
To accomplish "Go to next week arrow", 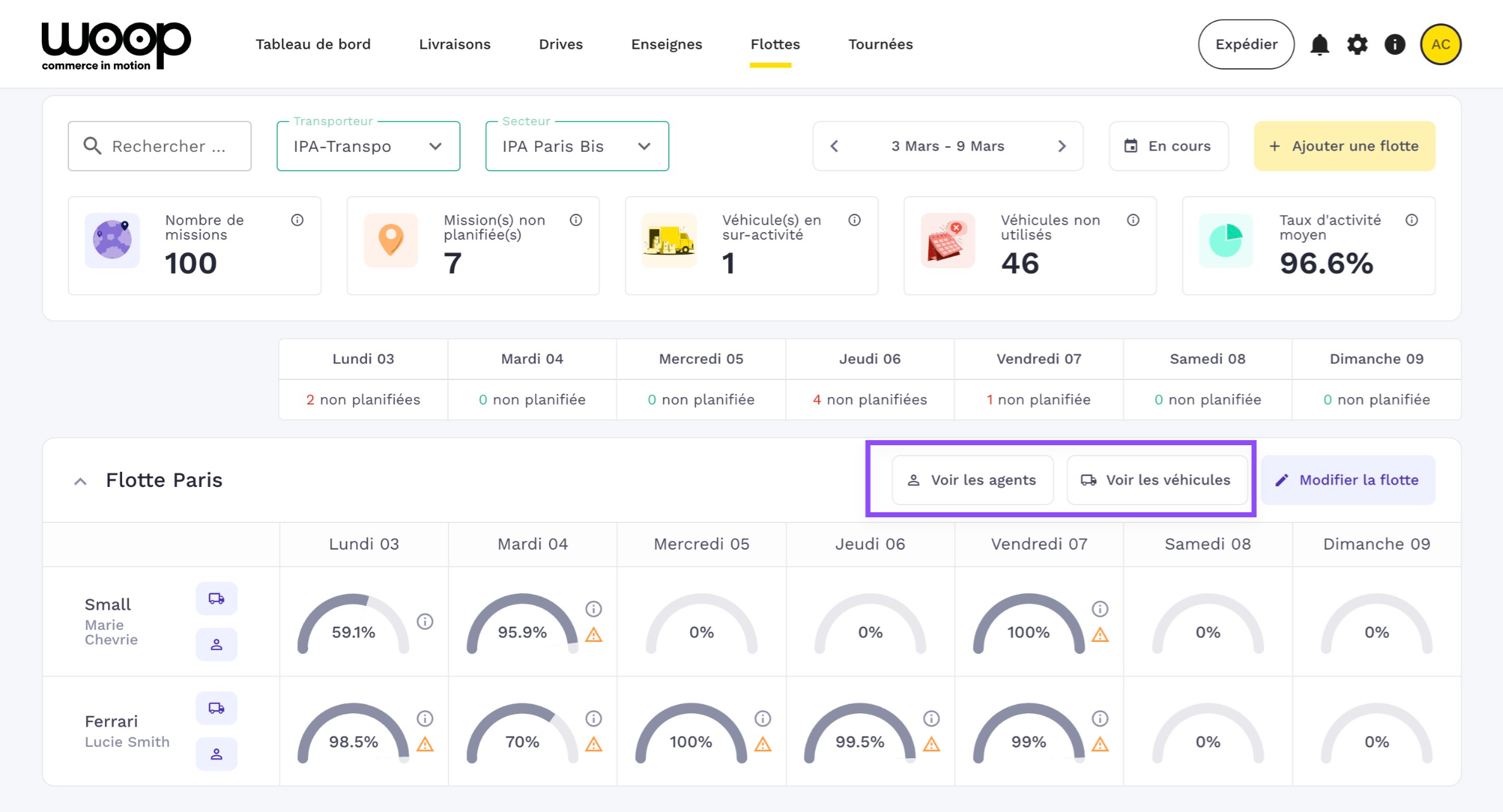I will (x=1061, y=146).
